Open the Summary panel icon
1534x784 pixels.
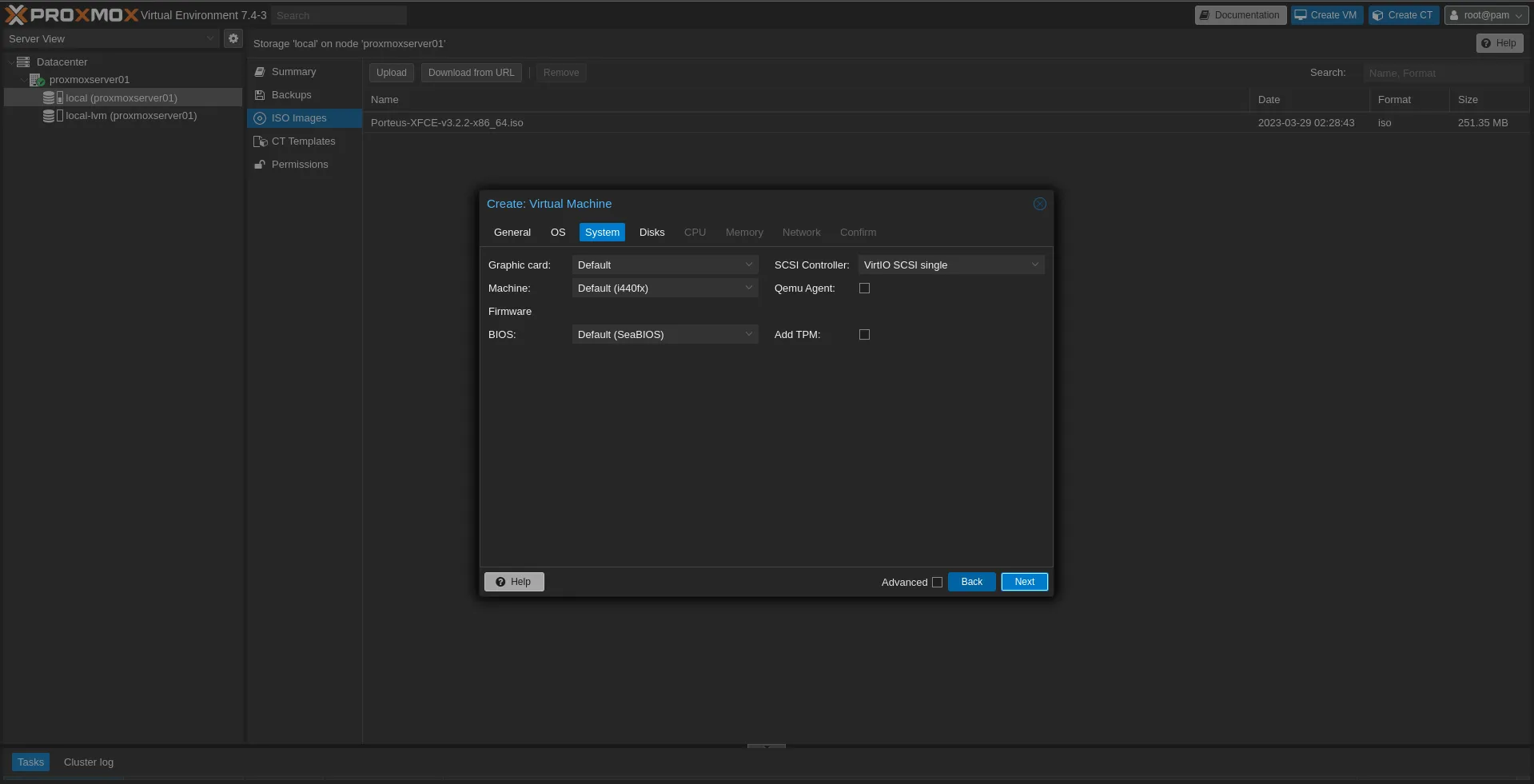point(260,72)
